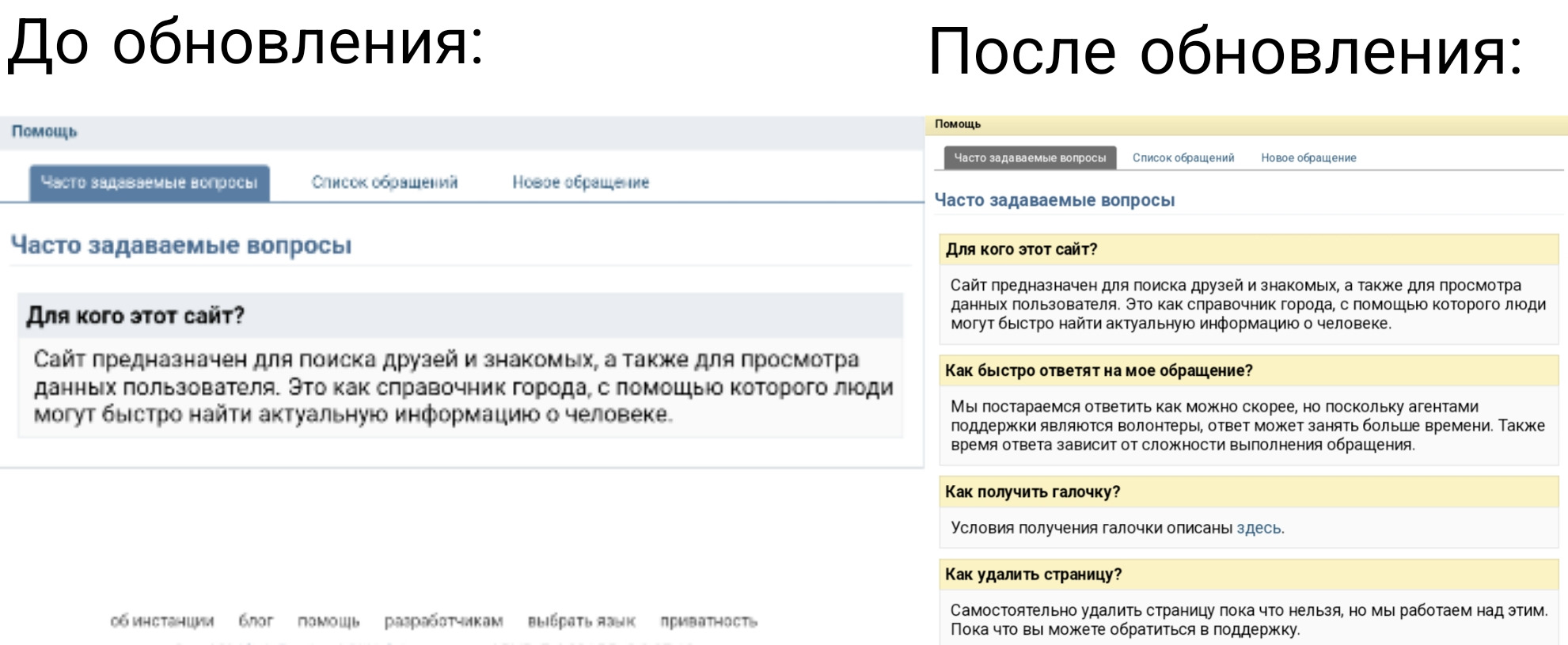Screen dimensions: 1568x645
Task: Open 'Новое обращение' tab in left panel
Action: point(580,183)
